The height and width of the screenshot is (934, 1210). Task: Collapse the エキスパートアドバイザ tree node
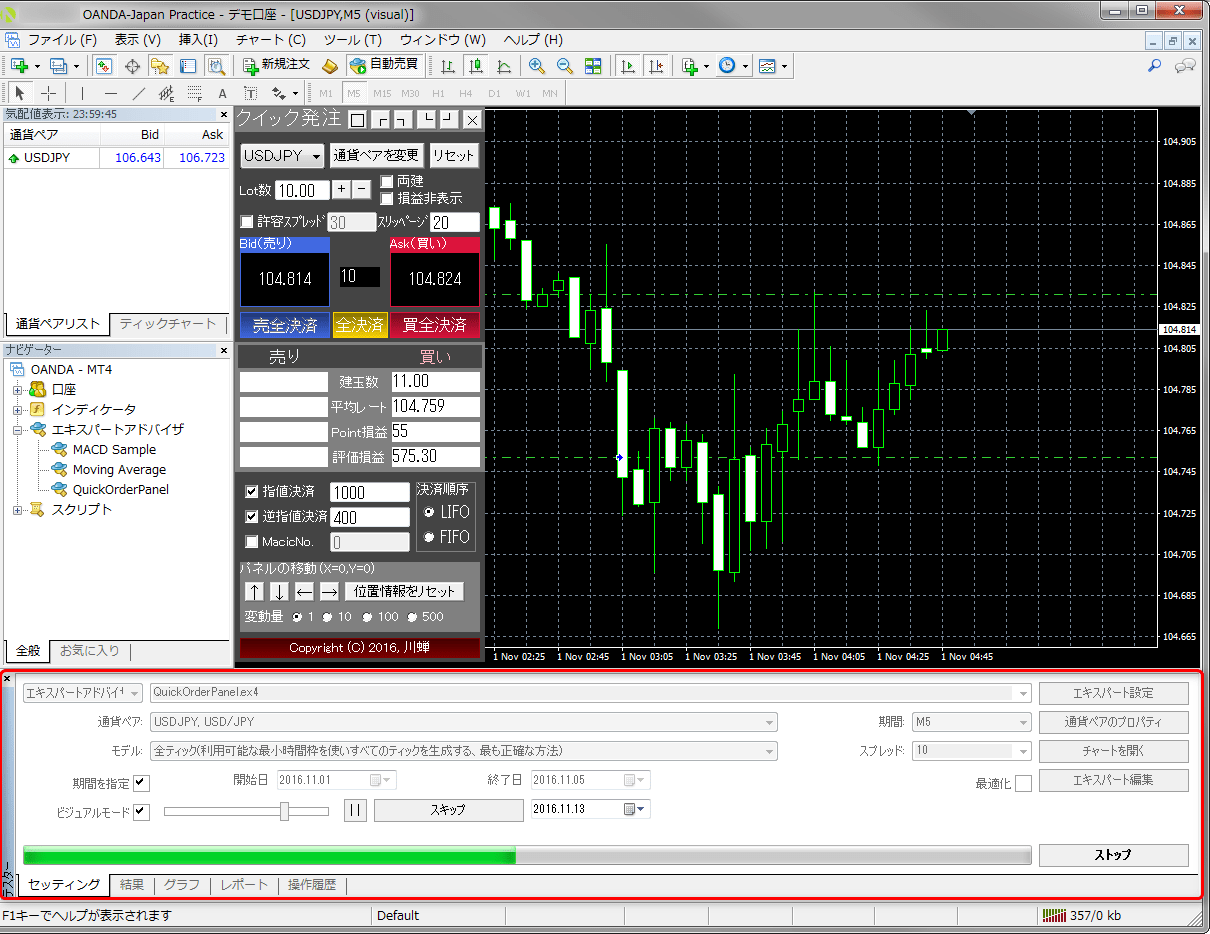17,429
